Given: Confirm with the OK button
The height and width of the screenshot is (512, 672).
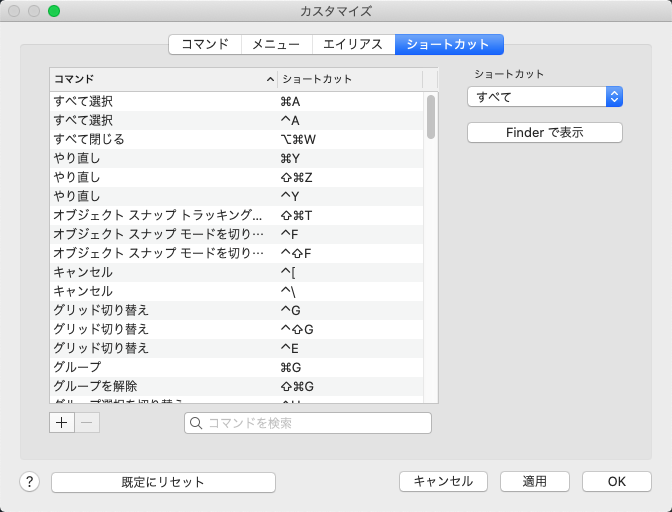Looking at the screenshot, I should point(617,482).
